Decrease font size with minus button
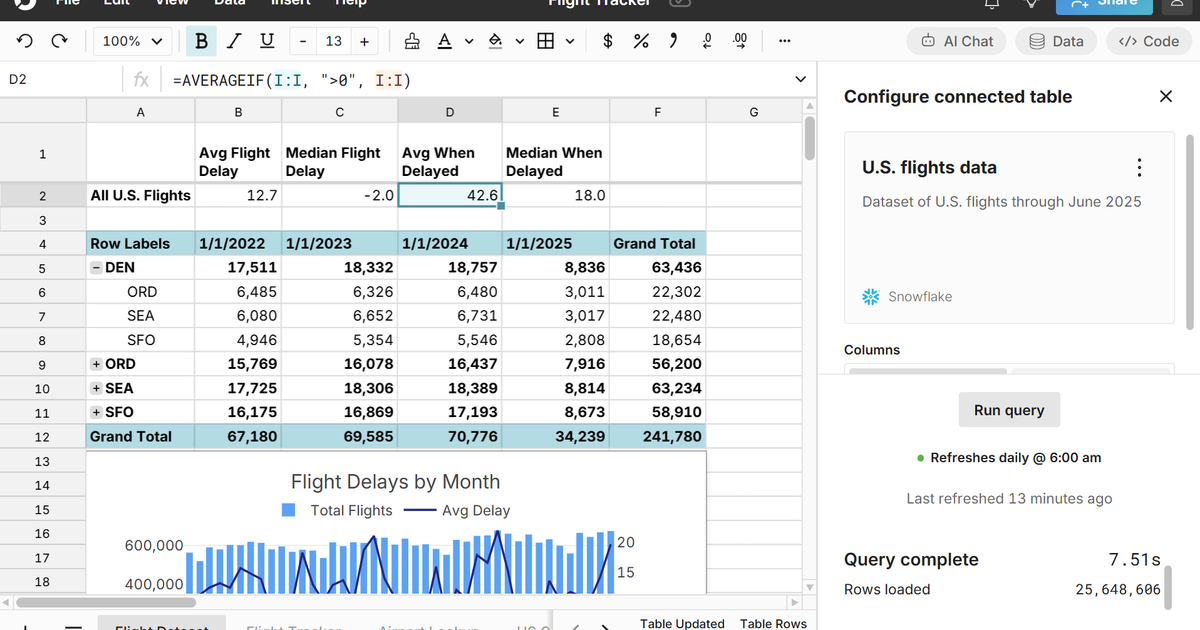This screenshot has width=1200, height=630. pos(302,41)
